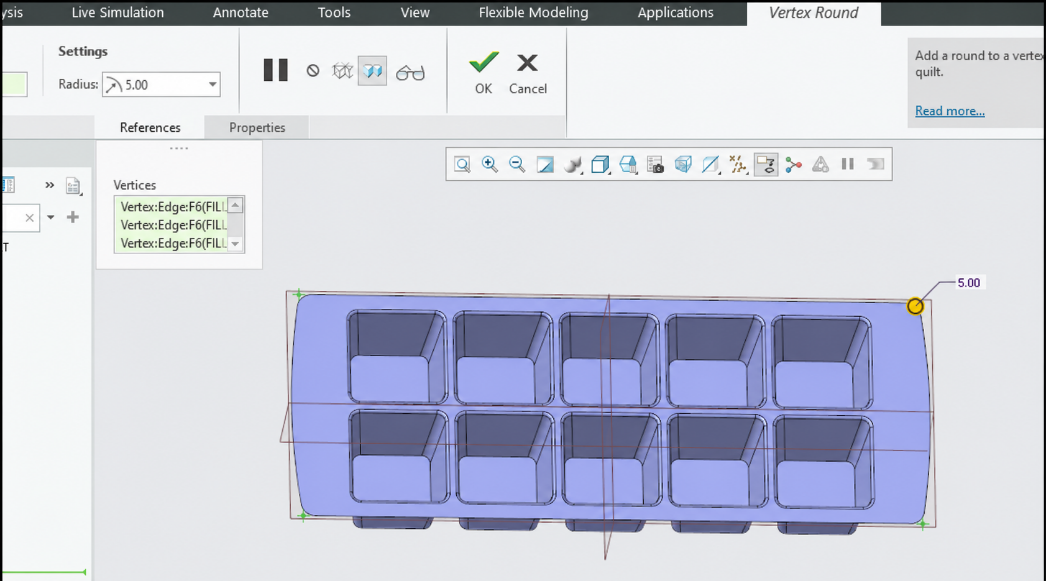Clear the model tree filter with X
Viewport: 1046px width, 581px height.
click(x=29, y=217)
